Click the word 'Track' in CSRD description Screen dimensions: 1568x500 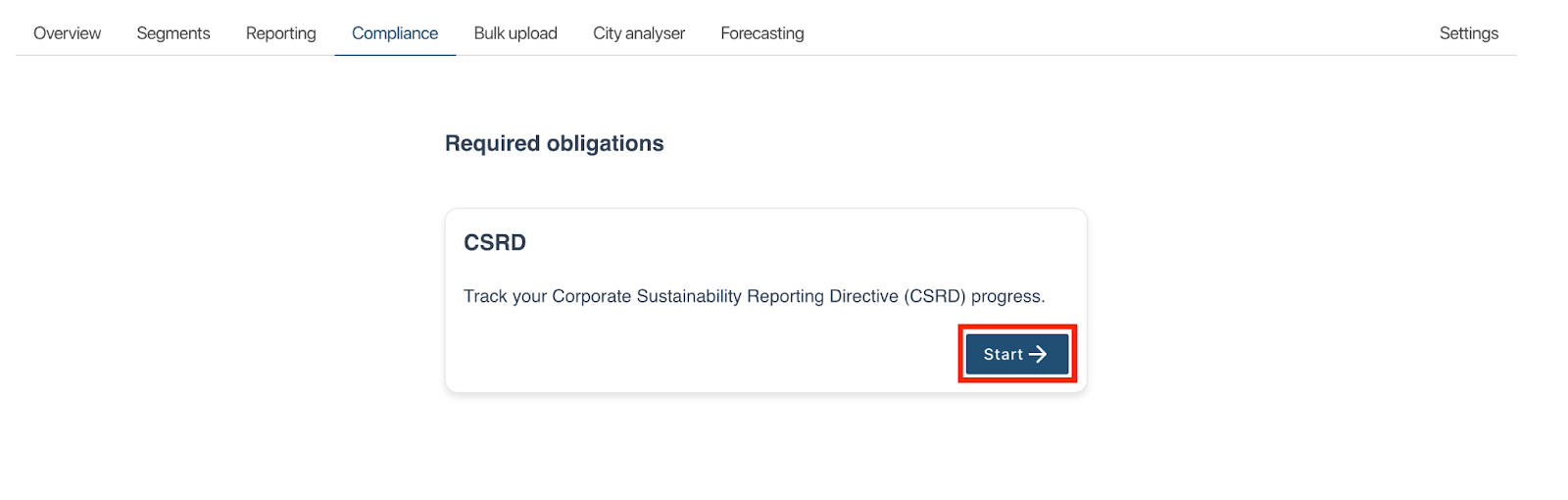coord(485,296)
